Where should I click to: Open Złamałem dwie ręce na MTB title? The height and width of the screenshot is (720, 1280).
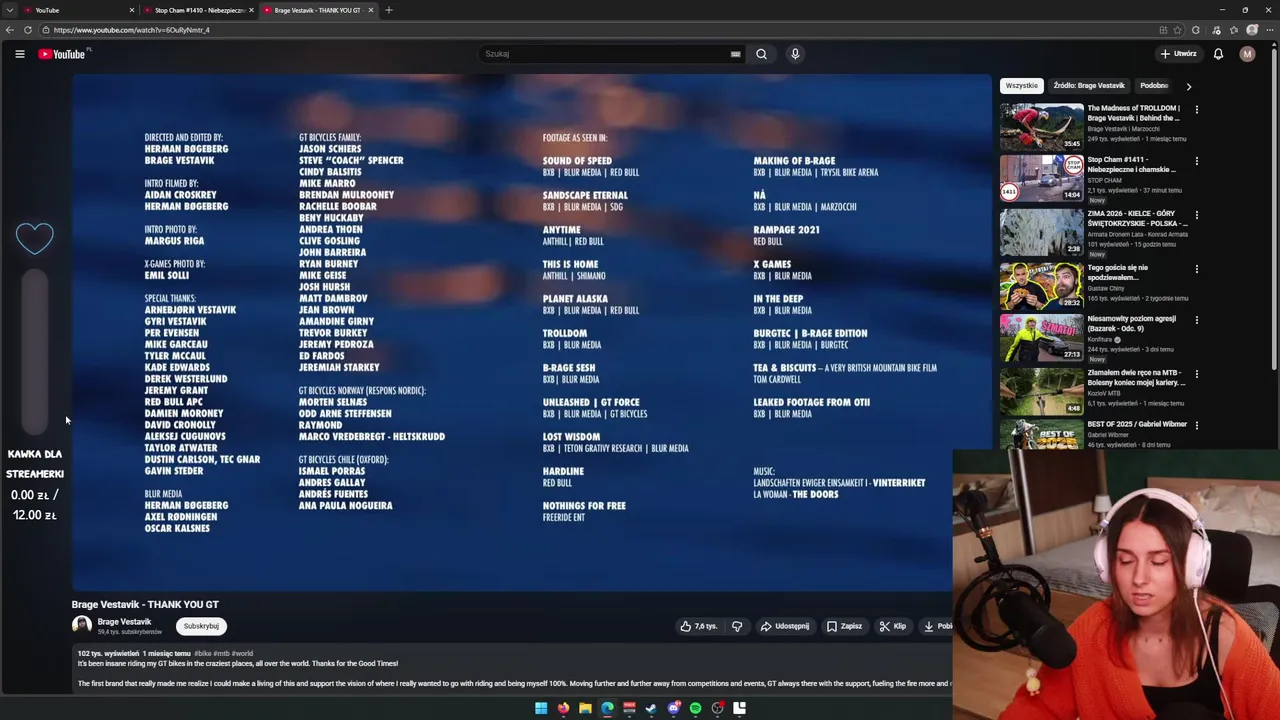1137,378
